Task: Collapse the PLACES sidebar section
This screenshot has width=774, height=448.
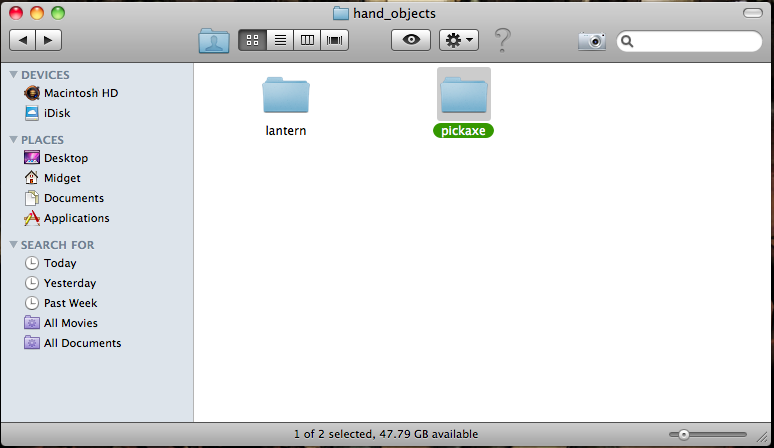Action: coord(13,140)
